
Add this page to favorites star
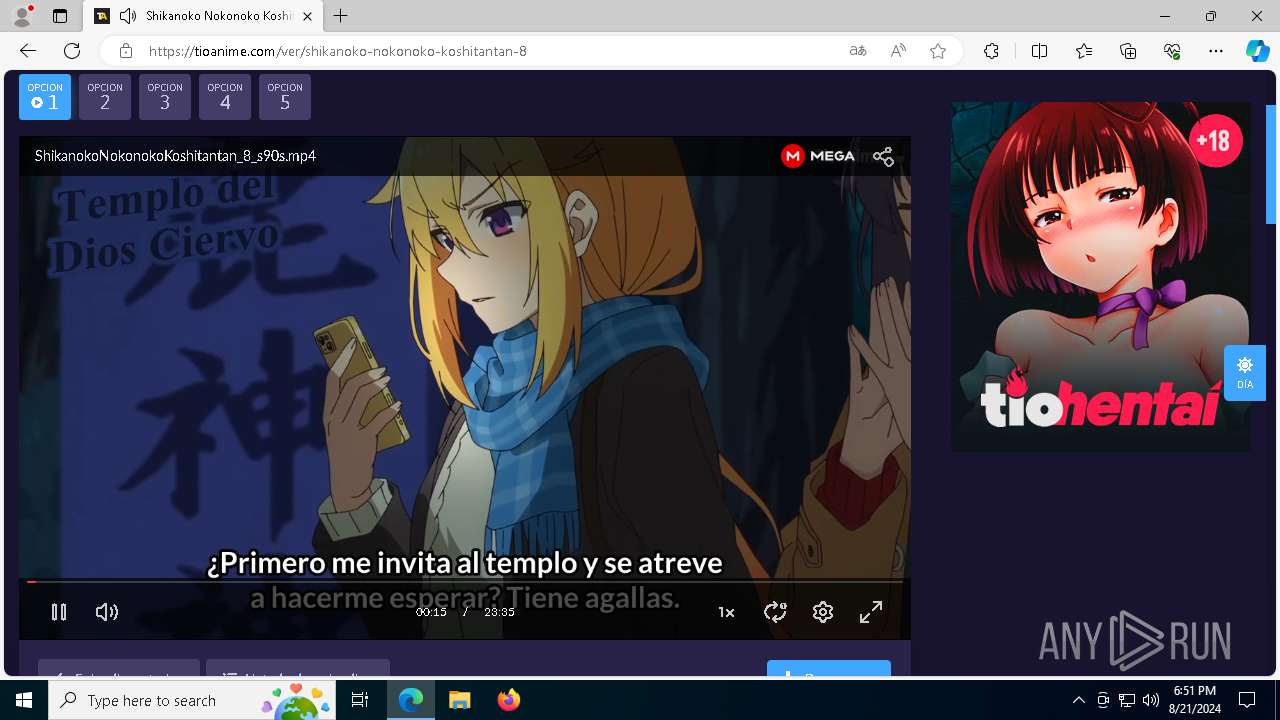pos(938,51)
